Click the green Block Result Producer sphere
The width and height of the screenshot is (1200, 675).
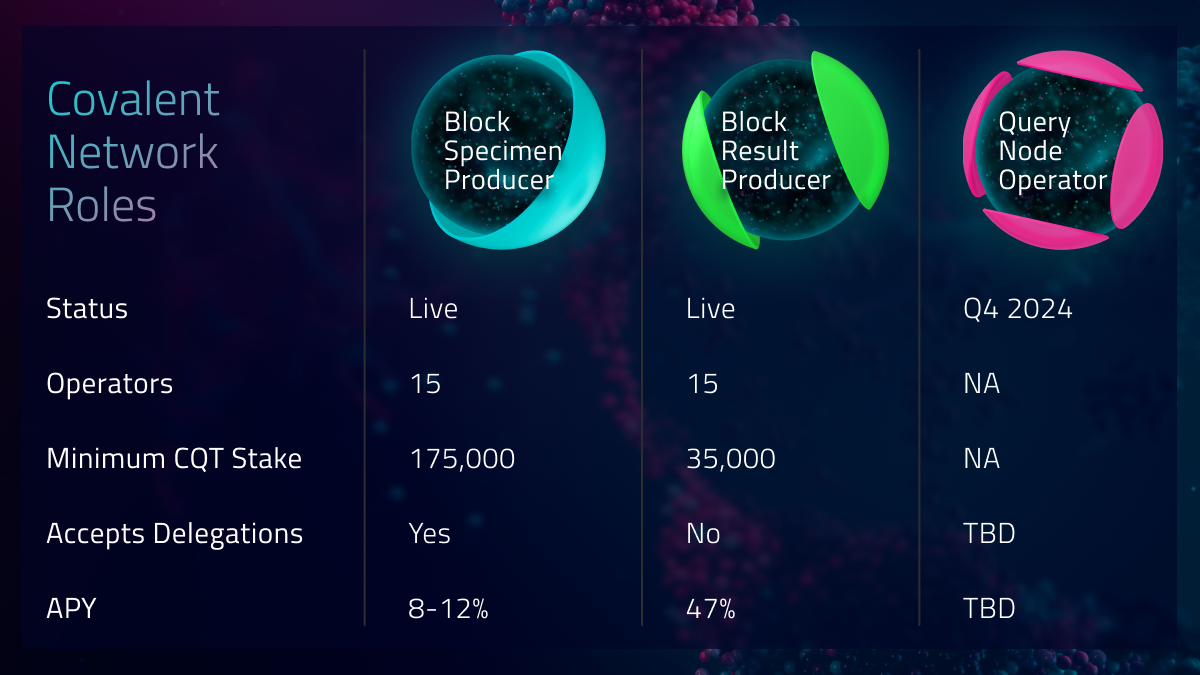(x=785, y=150)
